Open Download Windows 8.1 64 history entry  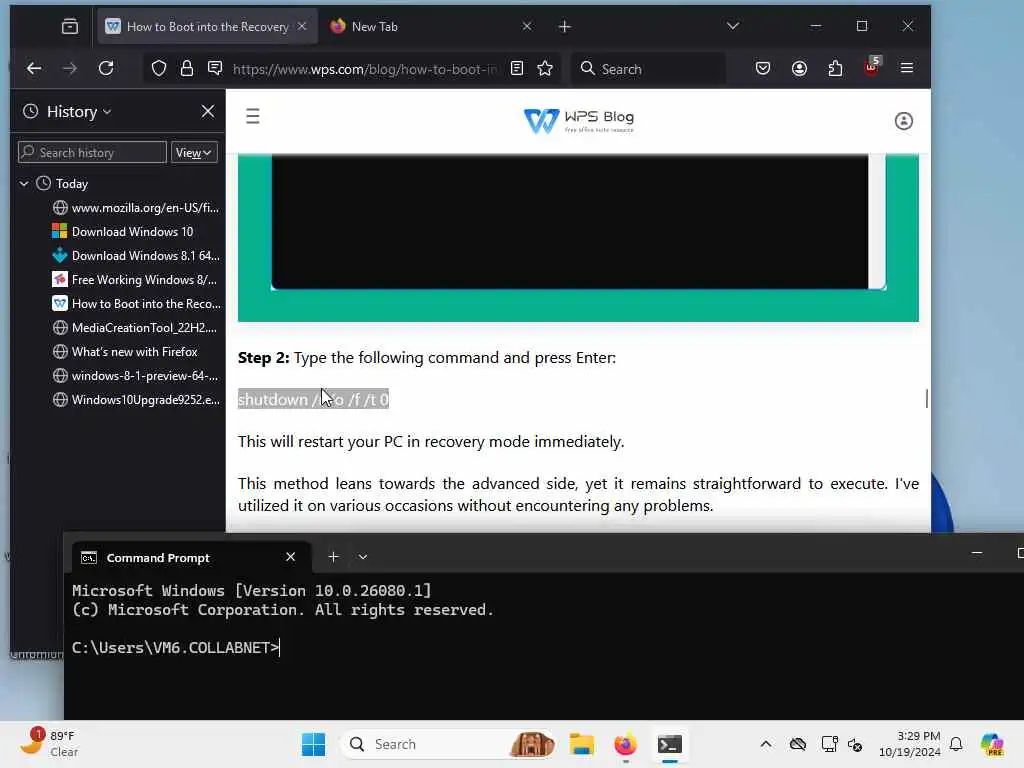[x=136, y=256]
